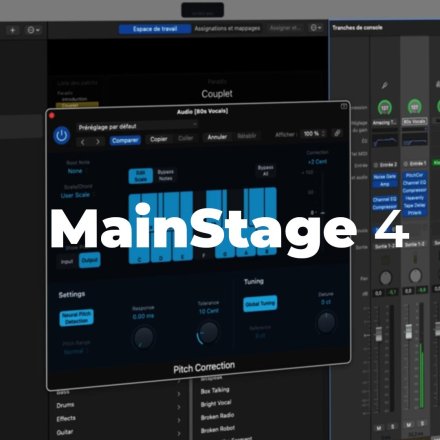Open the Root Note None menu

click(75, 171)
